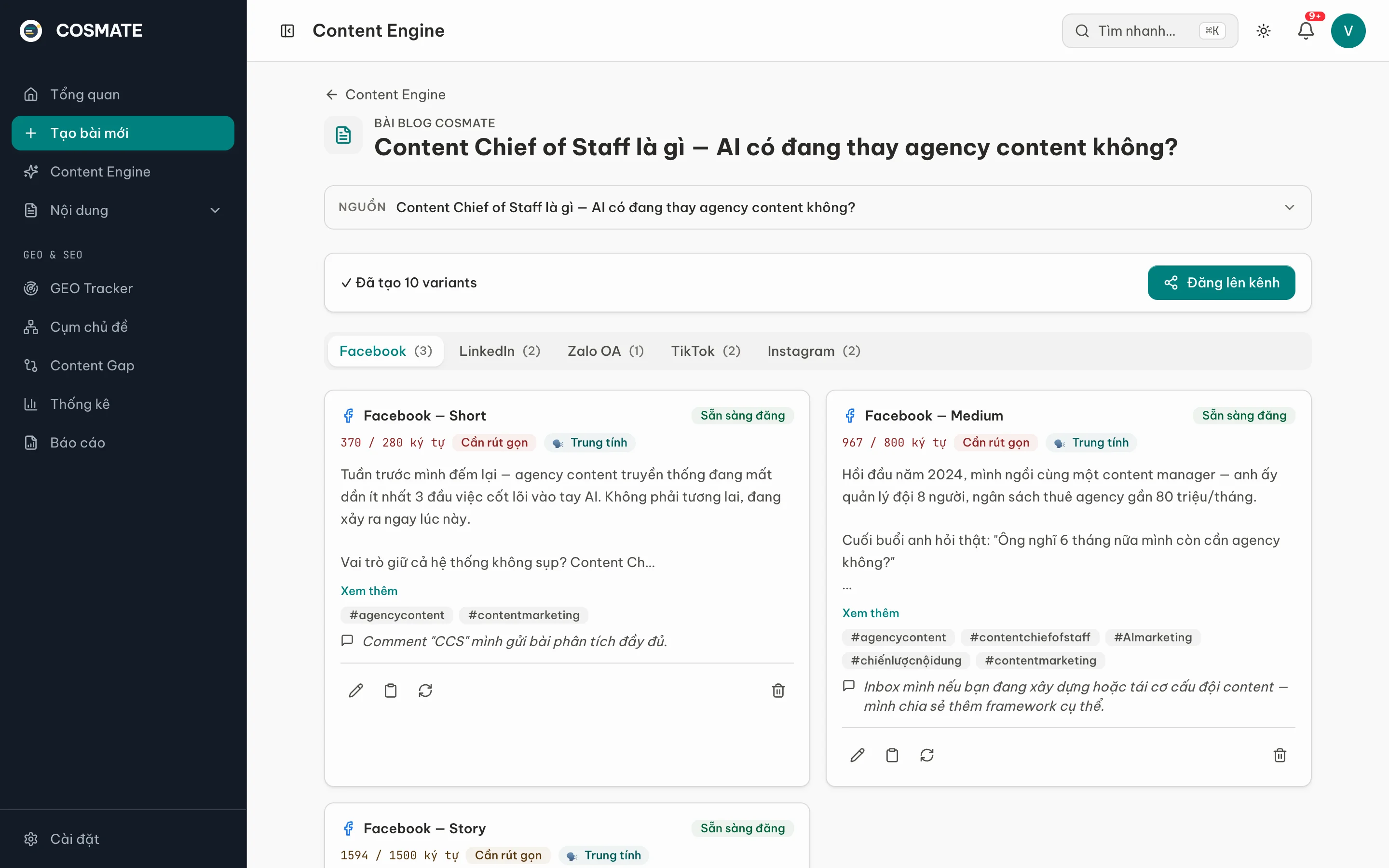Open the user avatar menu V
The width and height of the screenshot is (1389, 868).
pos(1348,30)
